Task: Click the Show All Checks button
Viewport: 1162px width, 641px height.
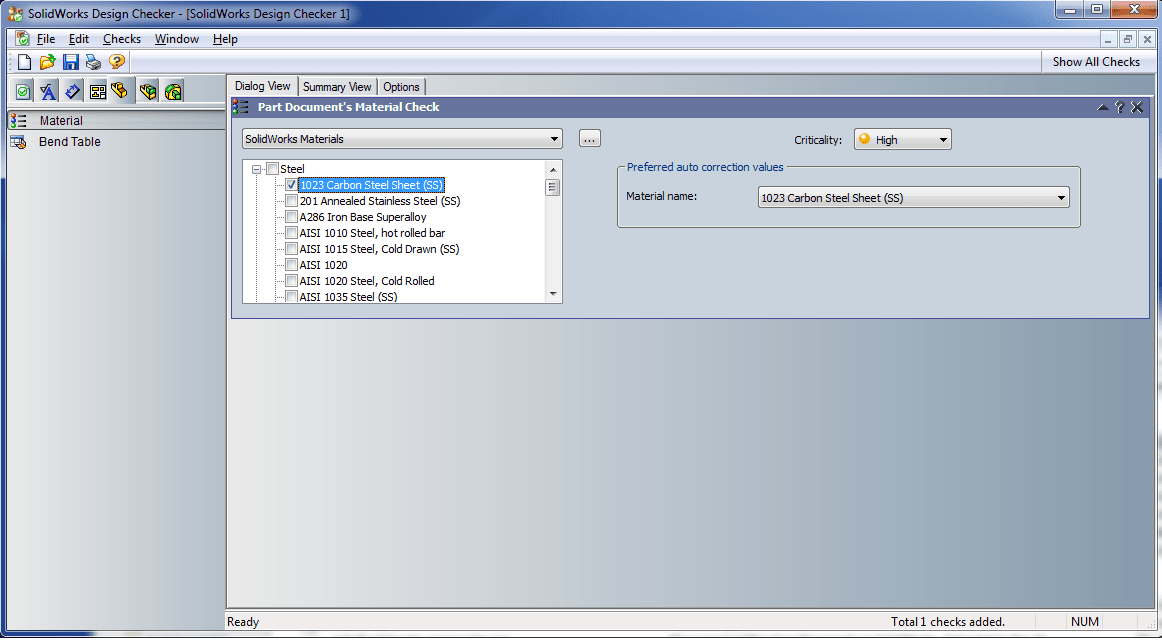Action: 1096,62
